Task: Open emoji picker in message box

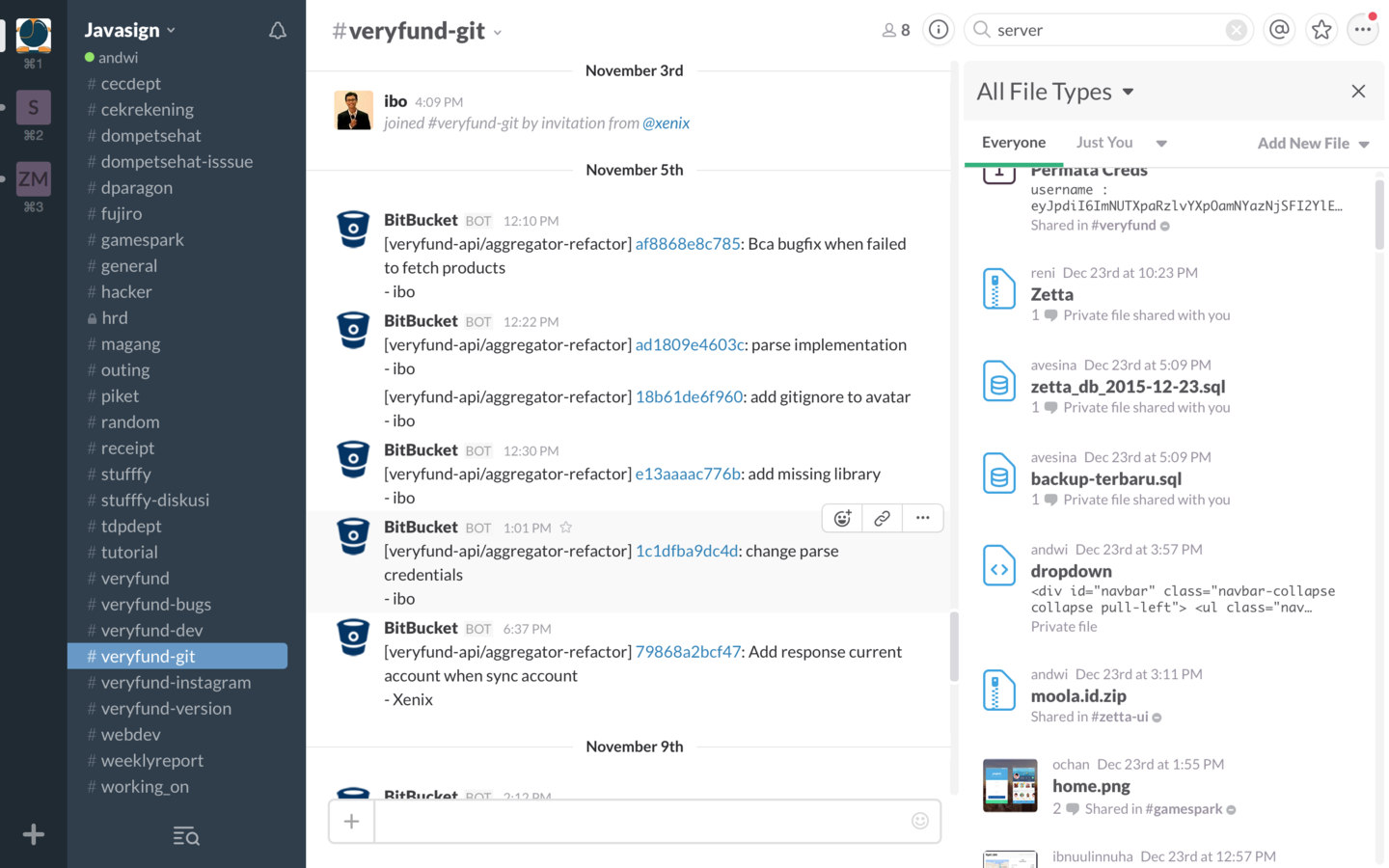Action: [x=920, y=821]
